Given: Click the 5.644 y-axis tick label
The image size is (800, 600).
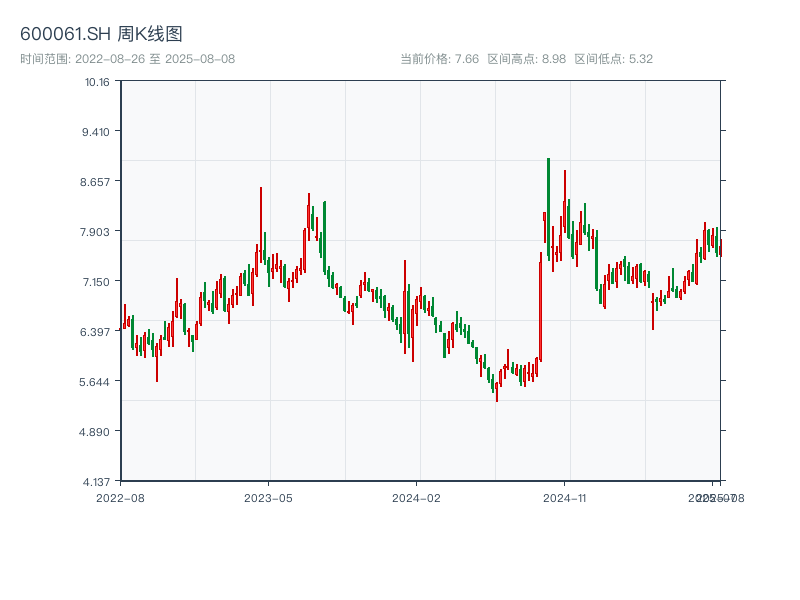Looking at the screenshot, I should (96, 382).
